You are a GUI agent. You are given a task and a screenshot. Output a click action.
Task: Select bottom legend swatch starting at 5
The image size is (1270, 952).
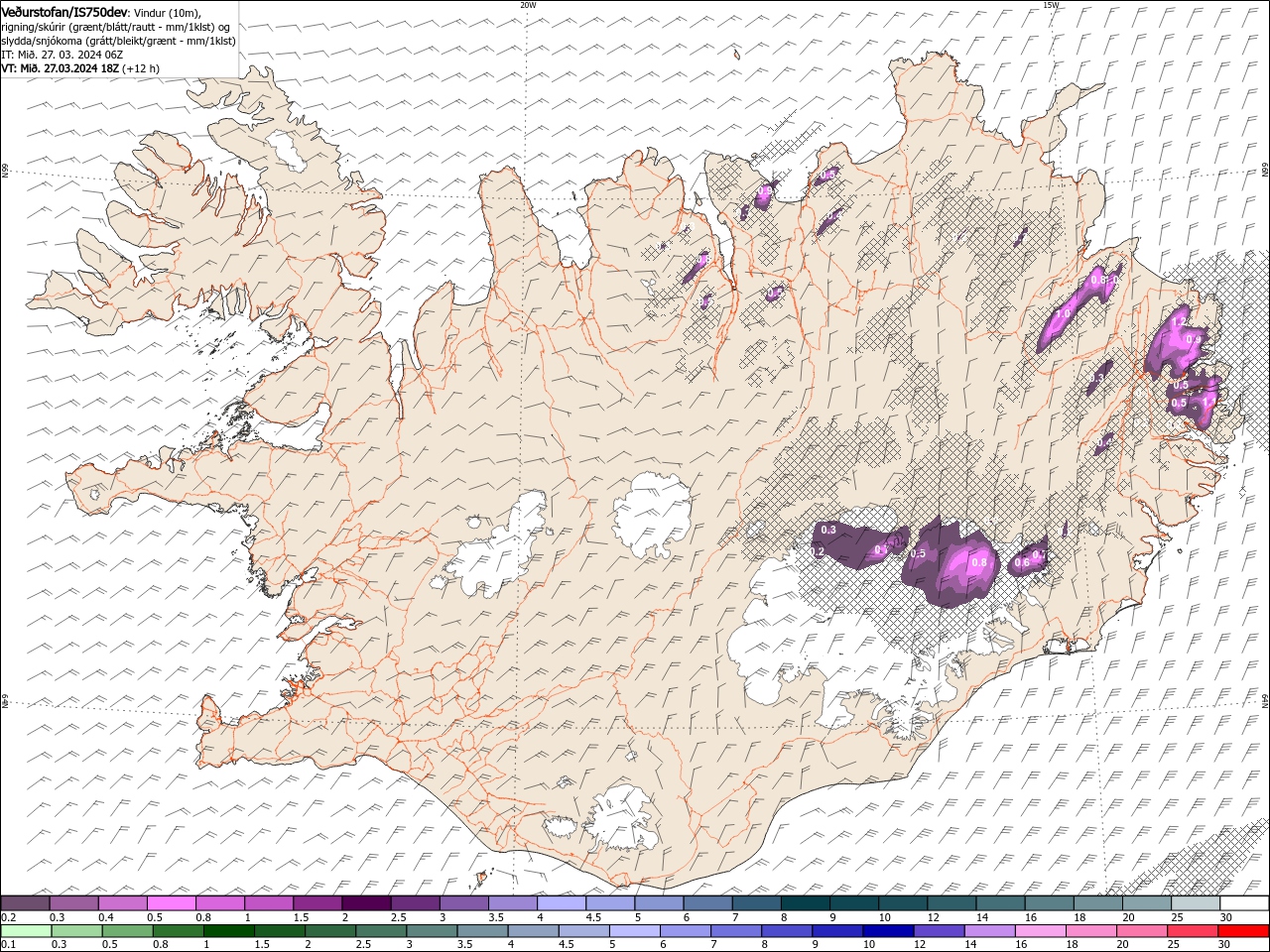[635, 930]
